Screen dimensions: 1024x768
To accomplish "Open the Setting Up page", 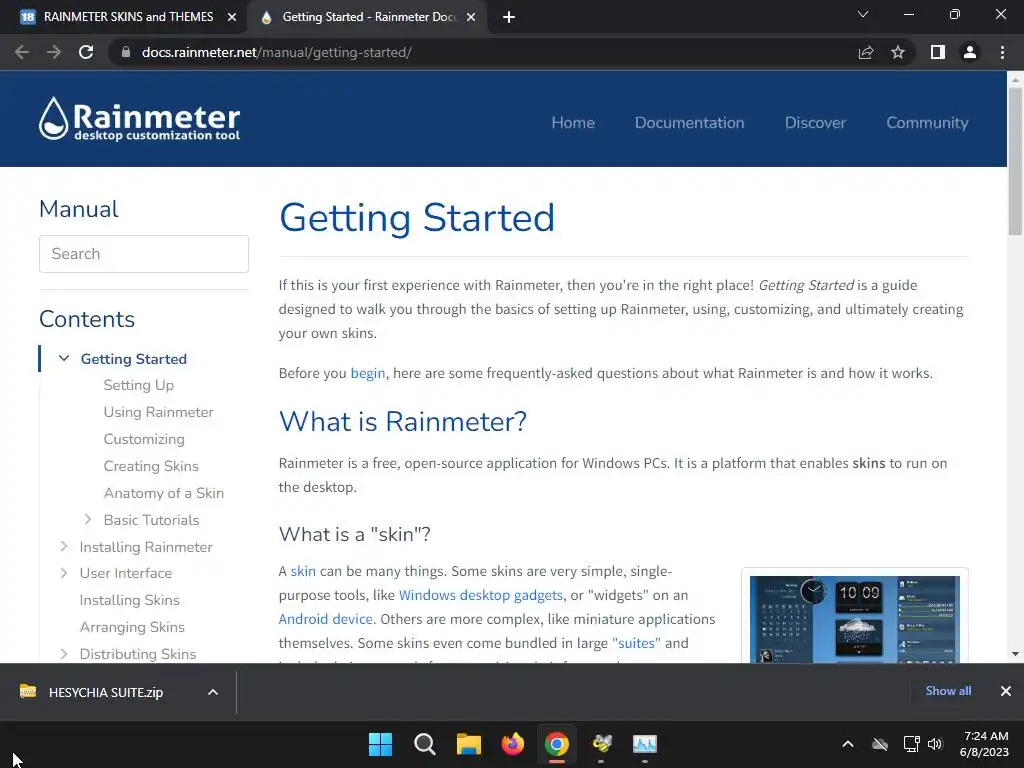I will tap(138, 385).
